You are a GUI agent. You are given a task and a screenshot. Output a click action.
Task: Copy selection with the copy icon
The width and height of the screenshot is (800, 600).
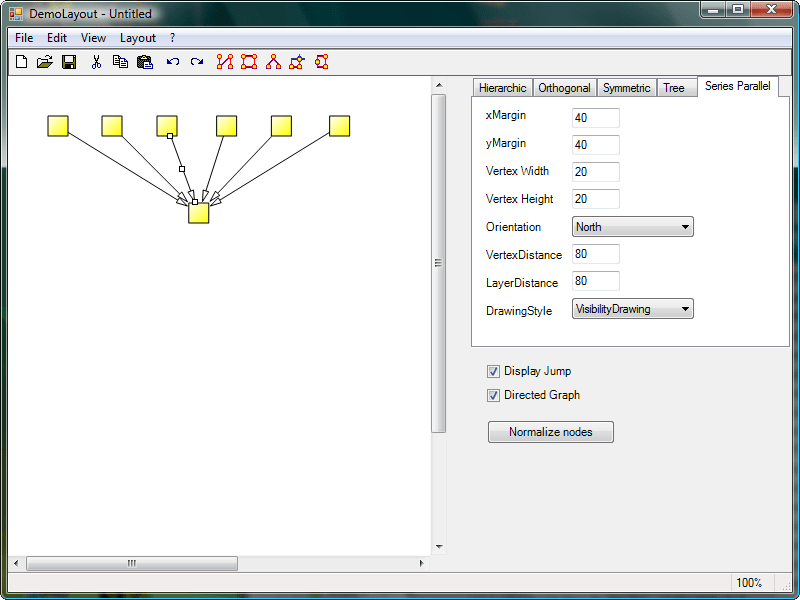120,62
